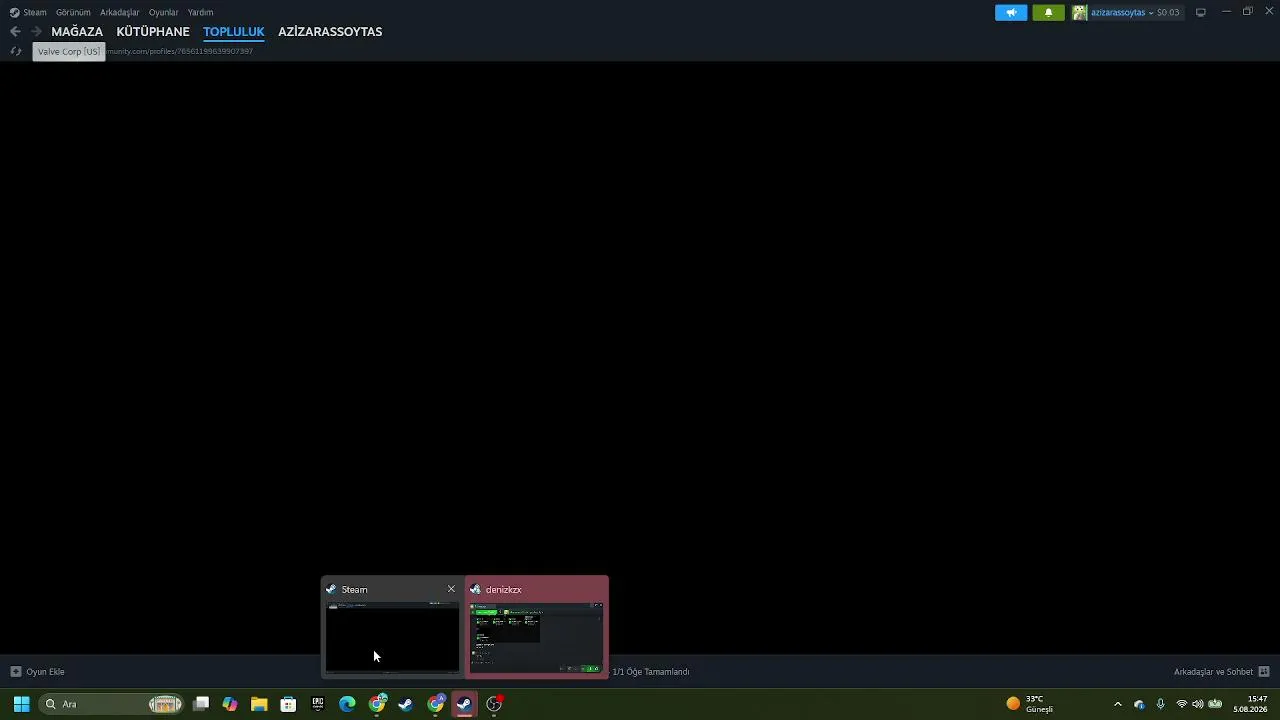Open the Yardım menu
Screen dimensions: 1280x720
pyautogui.click(x=201, y=13)
